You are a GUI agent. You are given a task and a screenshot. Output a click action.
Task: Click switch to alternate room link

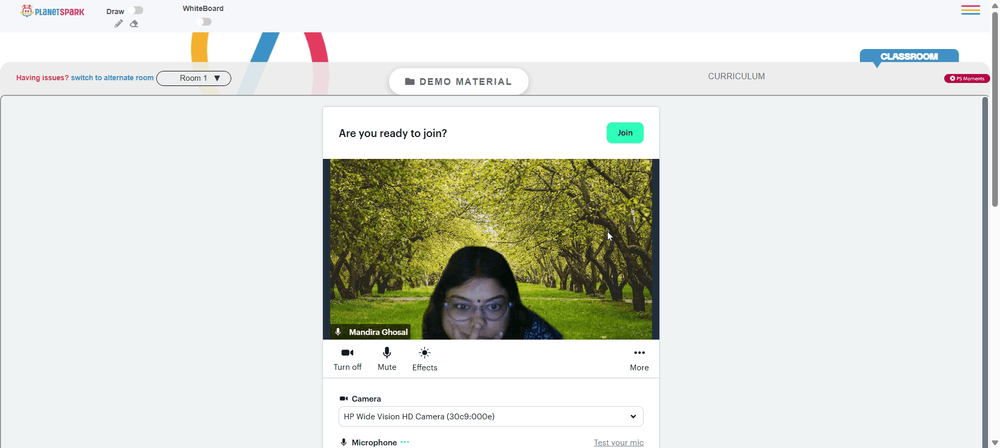pos(112,78)
